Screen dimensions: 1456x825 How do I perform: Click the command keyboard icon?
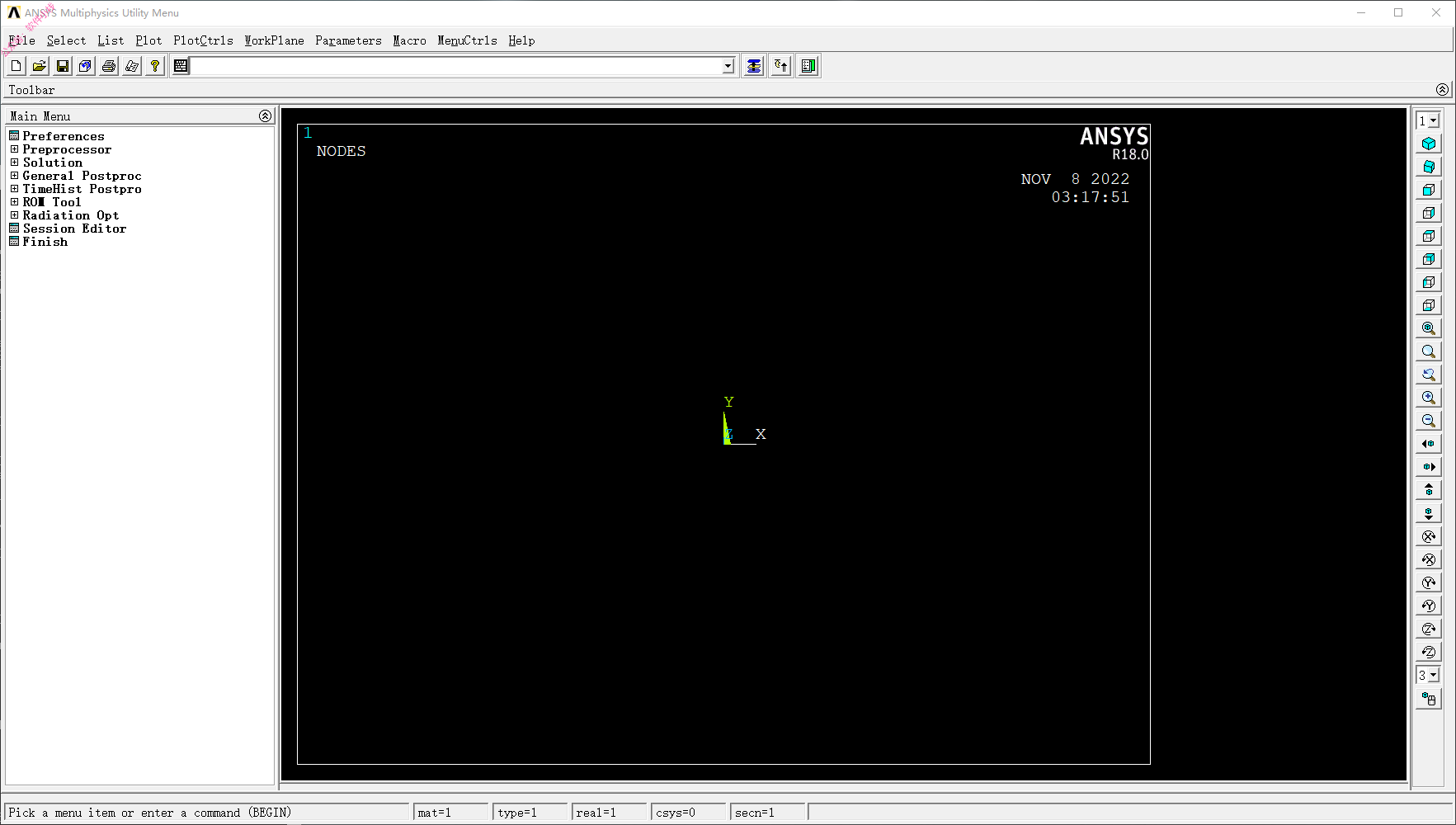(x=181, y=66)
